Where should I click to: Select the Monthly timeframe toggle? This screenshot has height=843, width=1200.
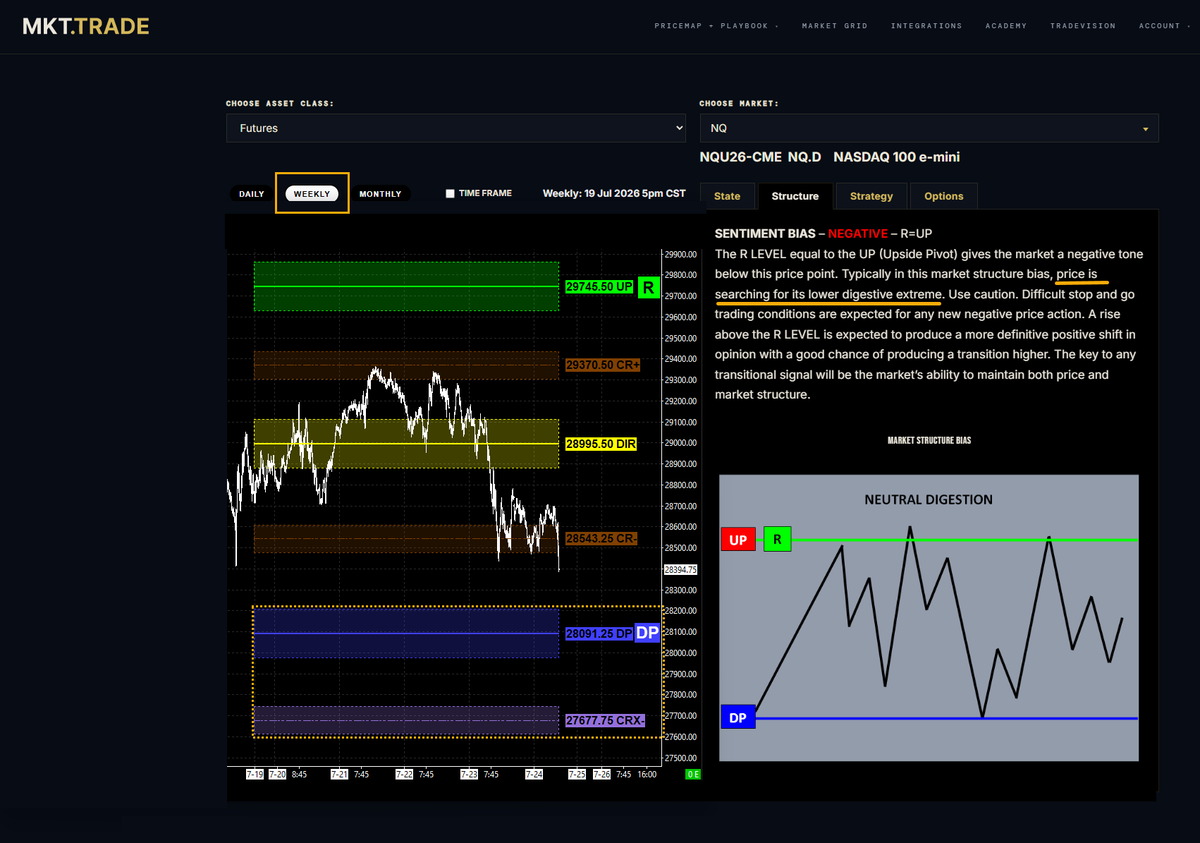(x=380, y=194)
